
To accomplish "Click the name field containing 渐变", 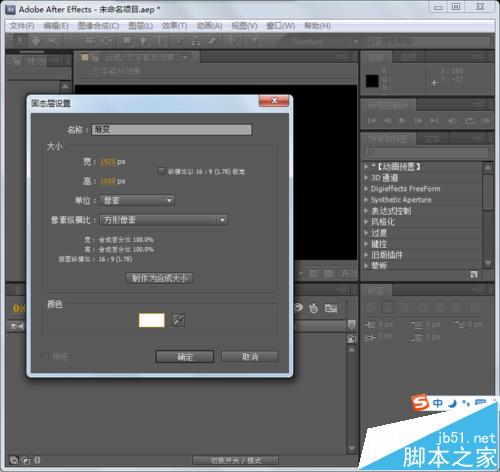I will tap(172, 129).
